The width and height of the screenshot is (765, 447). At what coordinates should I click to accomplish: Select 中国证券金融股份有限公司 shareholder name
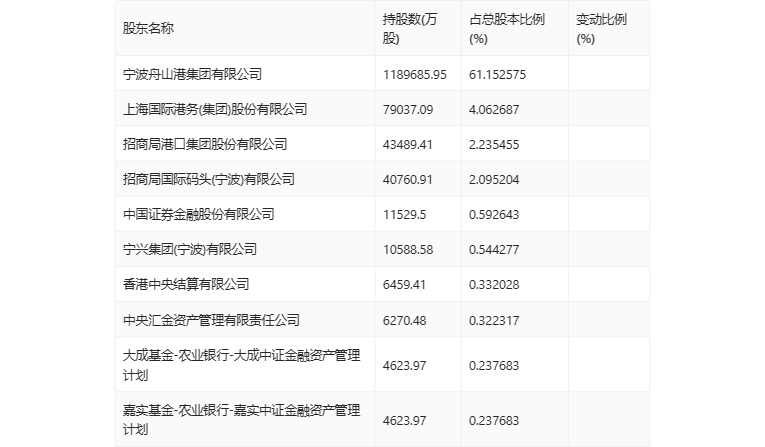click(199, 214)
